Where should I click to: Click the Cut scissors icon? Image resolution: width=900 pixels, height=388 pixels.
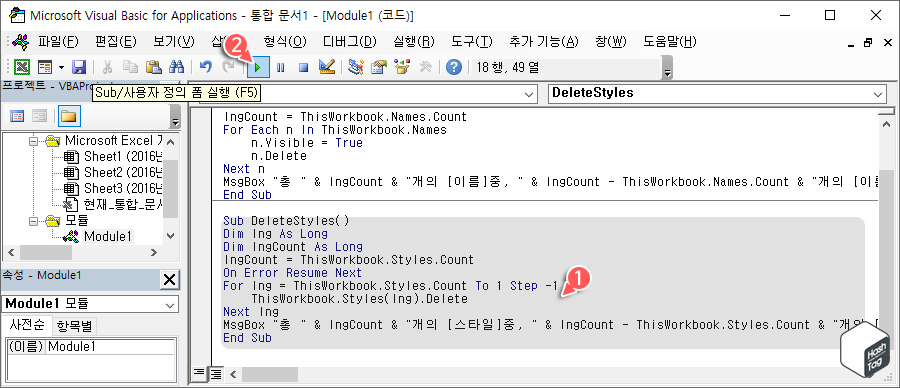click(x=107, y=67)
